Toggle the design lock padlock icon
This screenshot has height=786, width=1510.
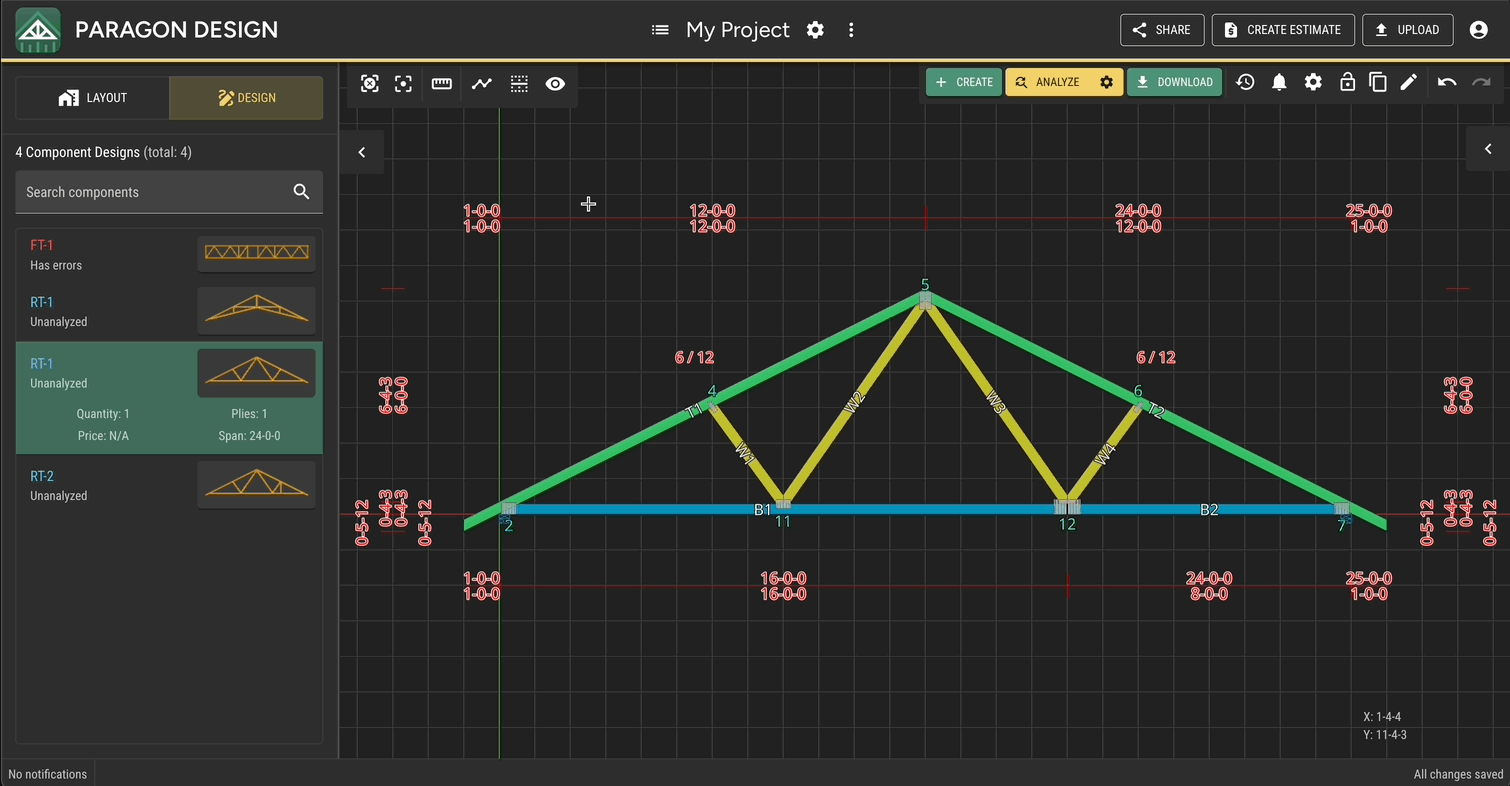(1347, 82)
